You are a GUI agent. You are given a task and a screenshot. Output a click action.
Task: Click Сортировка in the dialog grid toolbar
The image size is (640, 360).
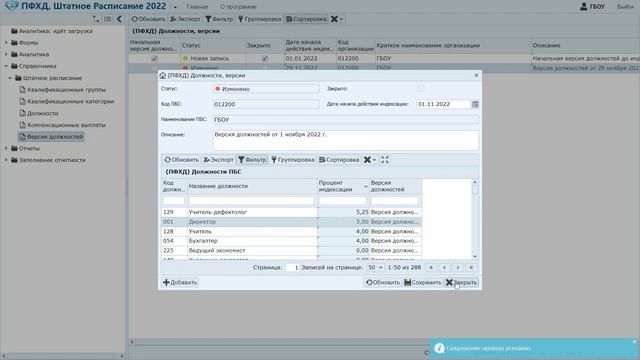[x=339, y=160]
